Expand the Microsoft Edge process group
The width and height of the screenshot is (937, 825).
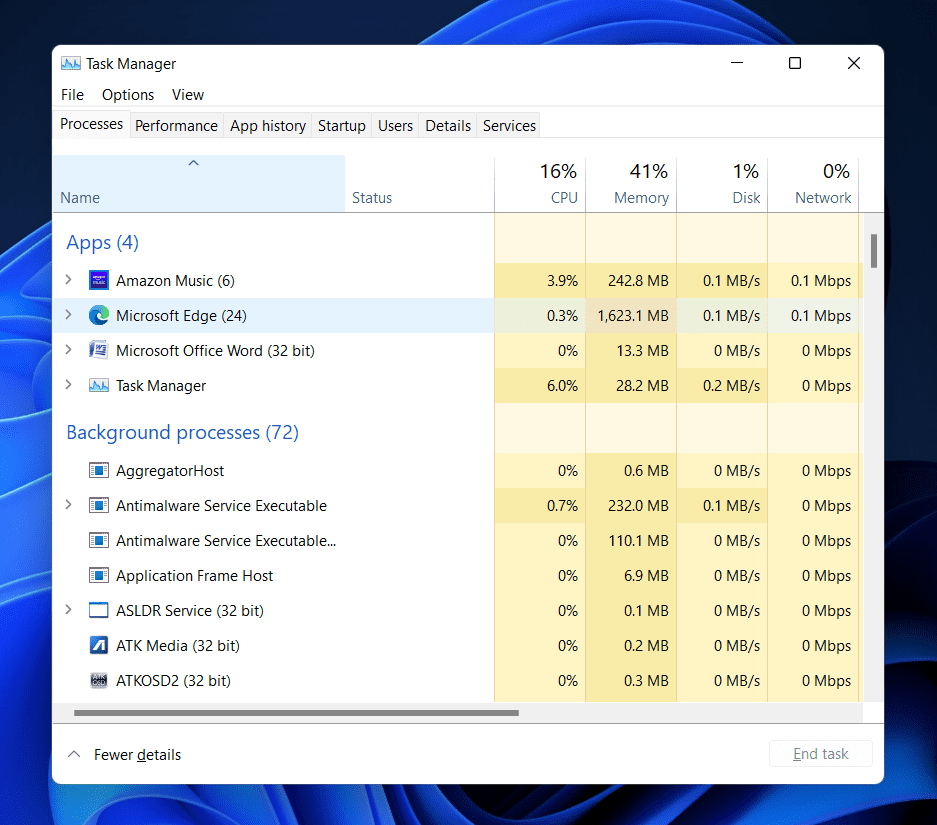tap(68, 316)
